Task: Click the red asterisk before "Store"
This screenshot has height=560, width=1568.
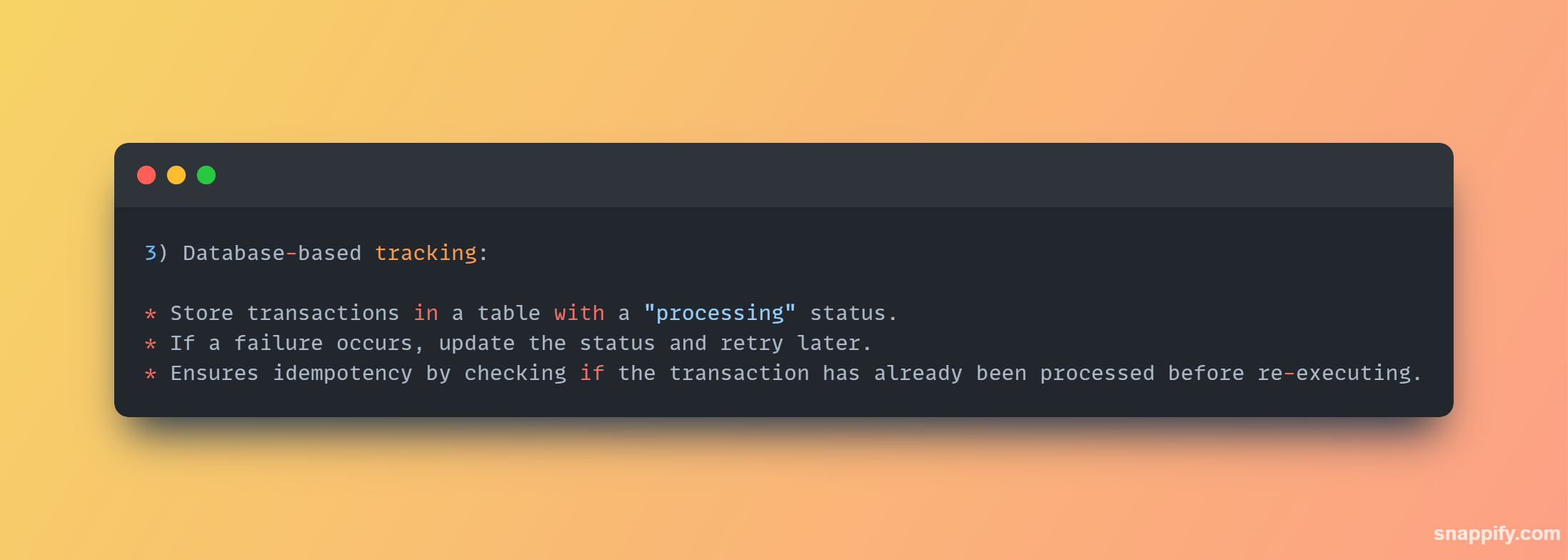Action: tap(151, 314)
